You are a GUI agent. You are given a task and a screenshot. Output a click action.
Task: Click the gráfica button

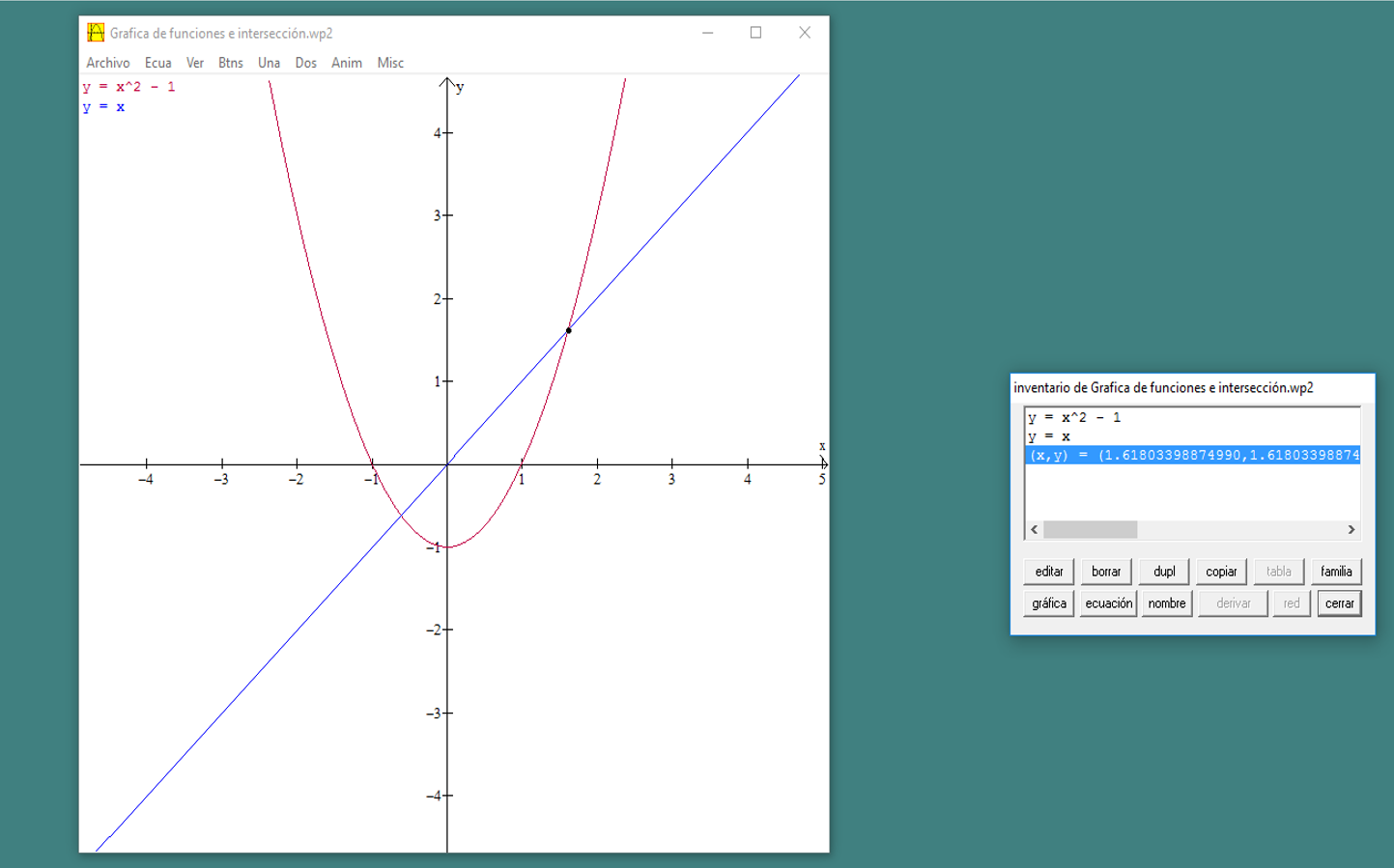[x=1049, y=602]
